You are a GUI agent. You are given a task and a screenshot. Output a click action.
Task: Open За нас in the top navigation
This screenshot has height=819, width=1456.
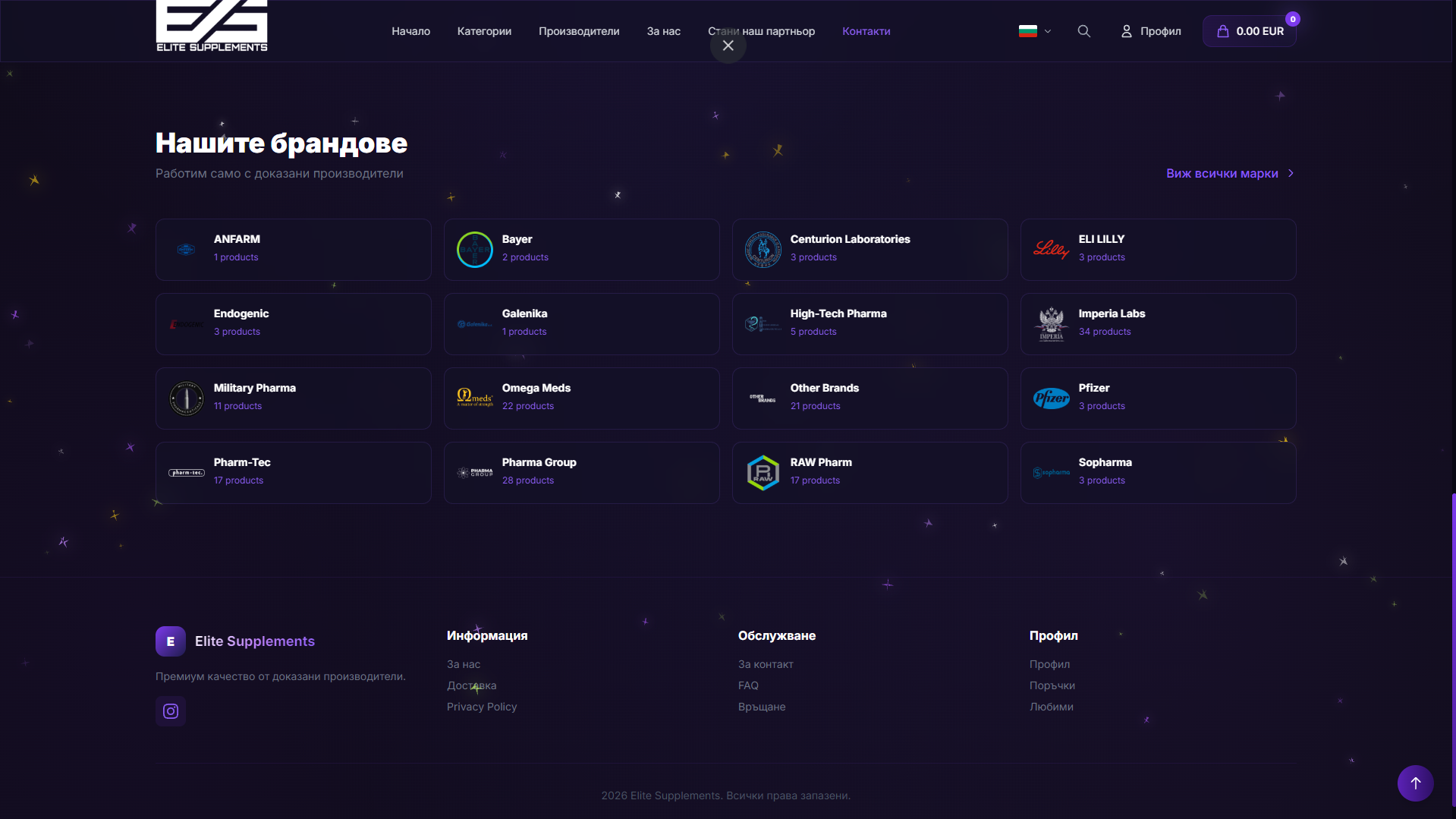(x=664, y=31)
